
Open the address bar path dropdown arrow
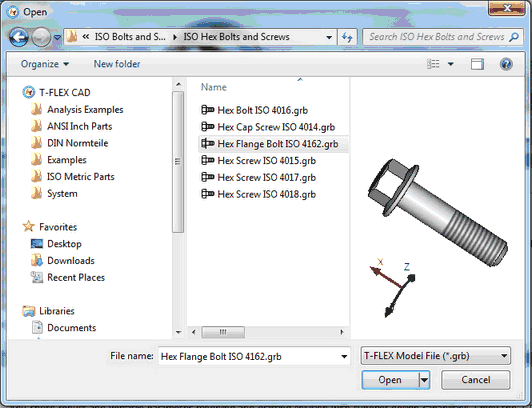tap(329, 37)
